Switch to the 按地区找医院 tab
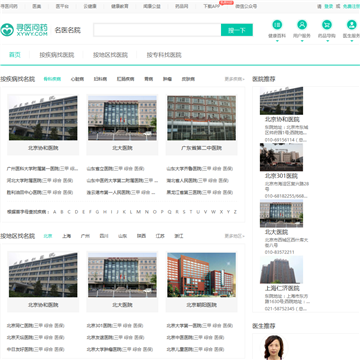The width and height of the screenshot is (360, 360). pyautogui.click(x=110, y=55)
